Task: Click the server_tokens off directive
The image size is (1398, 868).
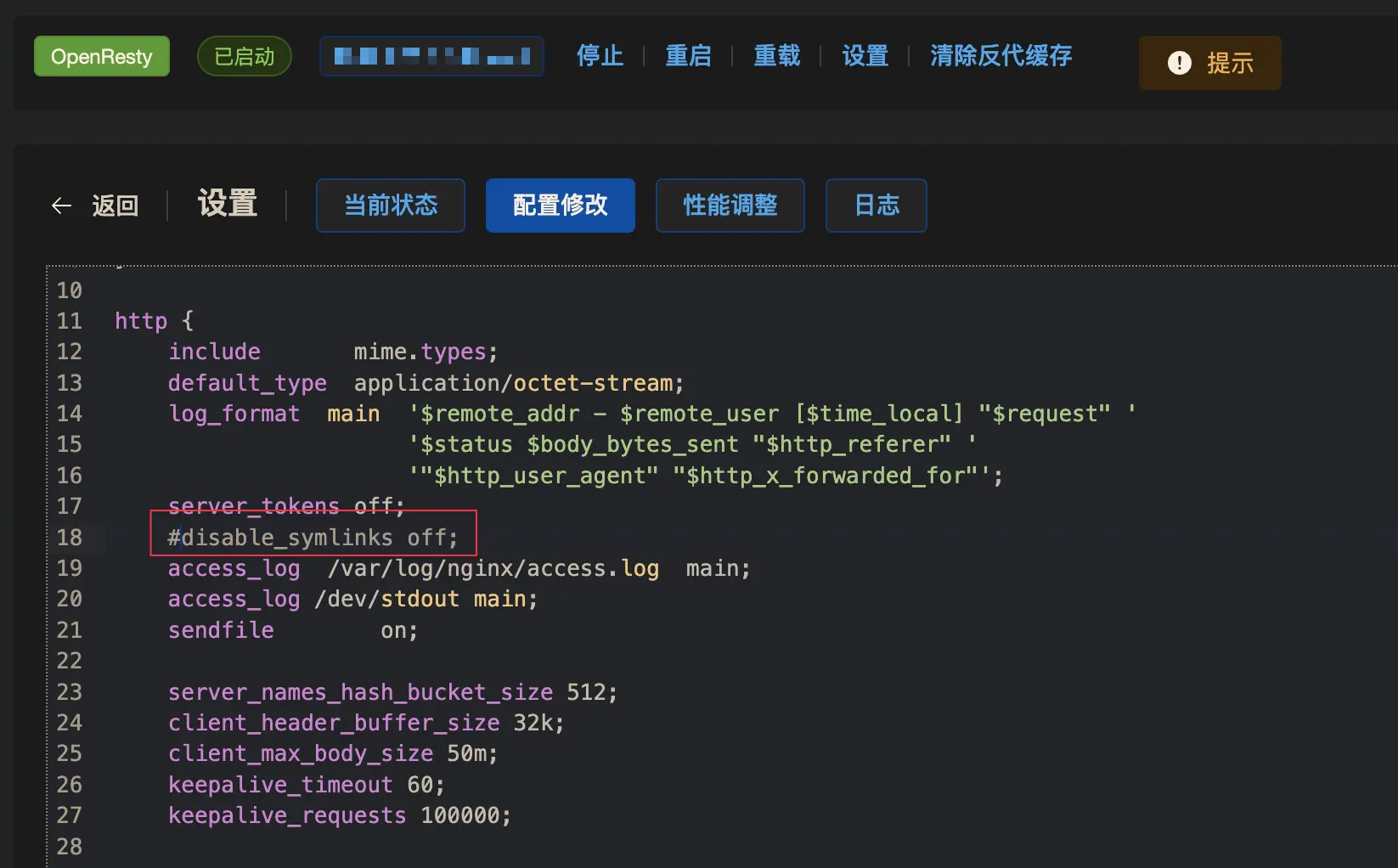Action: coord(286,506)
